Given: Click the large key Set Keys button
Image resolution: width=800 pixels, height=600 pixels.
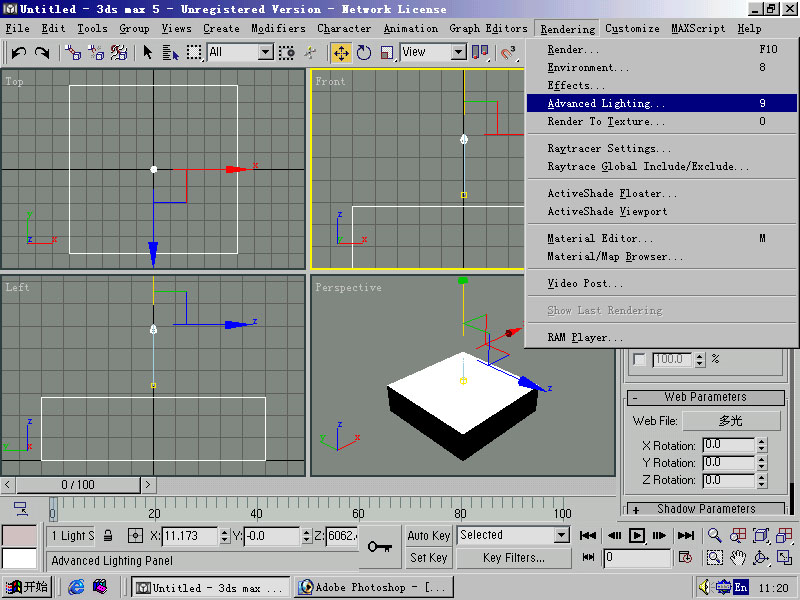Looking at the screenshot, I should (x=380, y=547).
